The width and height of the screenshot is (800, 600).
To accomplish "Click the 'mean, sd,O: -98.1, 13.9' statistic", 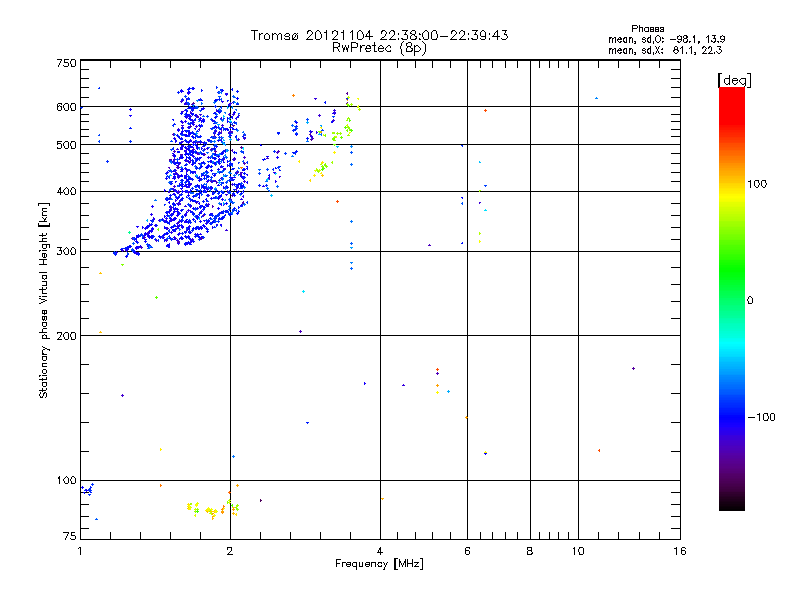I will point(666,39).
